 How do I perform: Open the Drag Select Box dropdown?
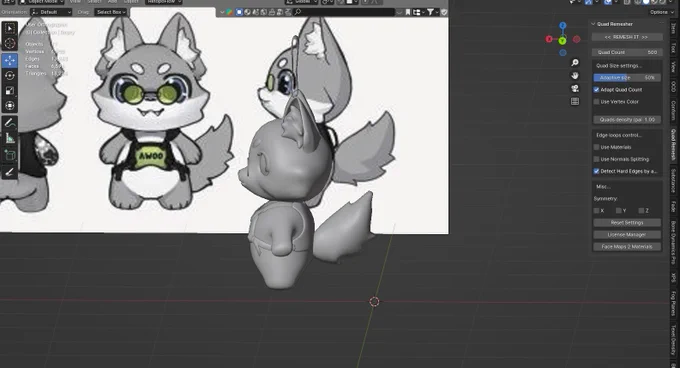point(111,12)
